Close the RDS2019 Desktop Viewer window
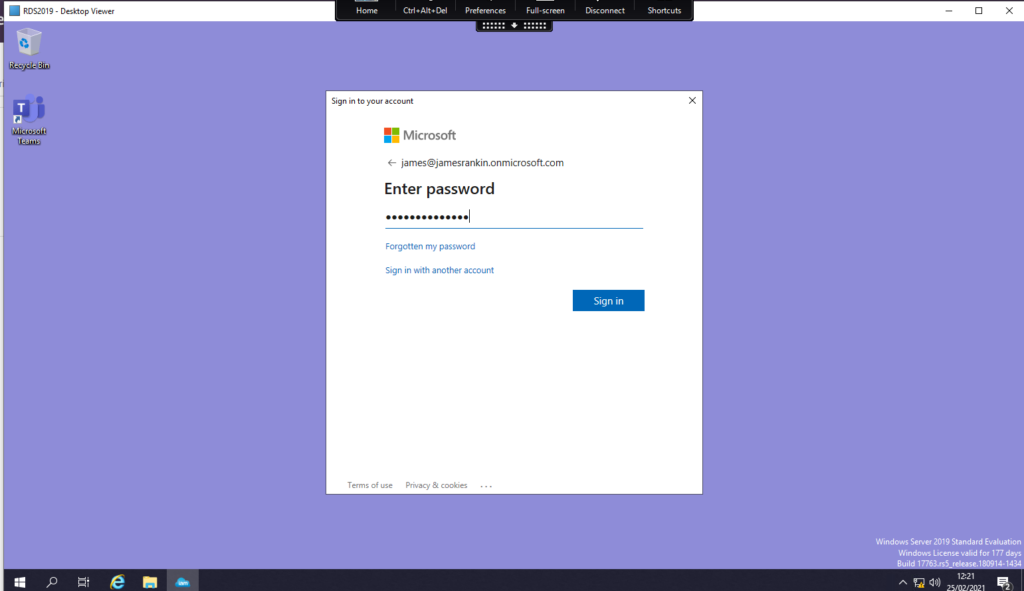 [1009, 10]
